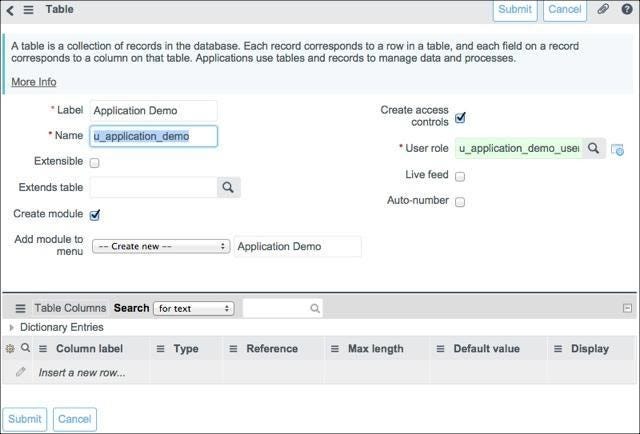This screenshot has width=640, height=434.
Task: Click the bottom Cancel button
Action: [75, 419]
